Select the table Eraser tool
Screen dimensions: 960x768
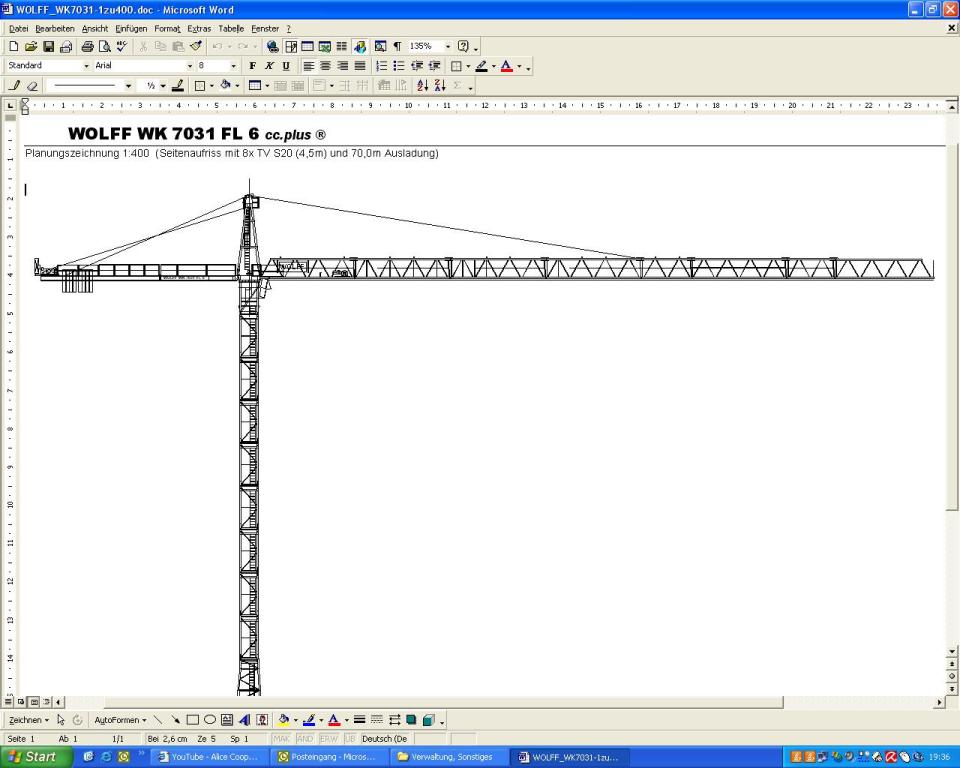(x=32, y=86)
